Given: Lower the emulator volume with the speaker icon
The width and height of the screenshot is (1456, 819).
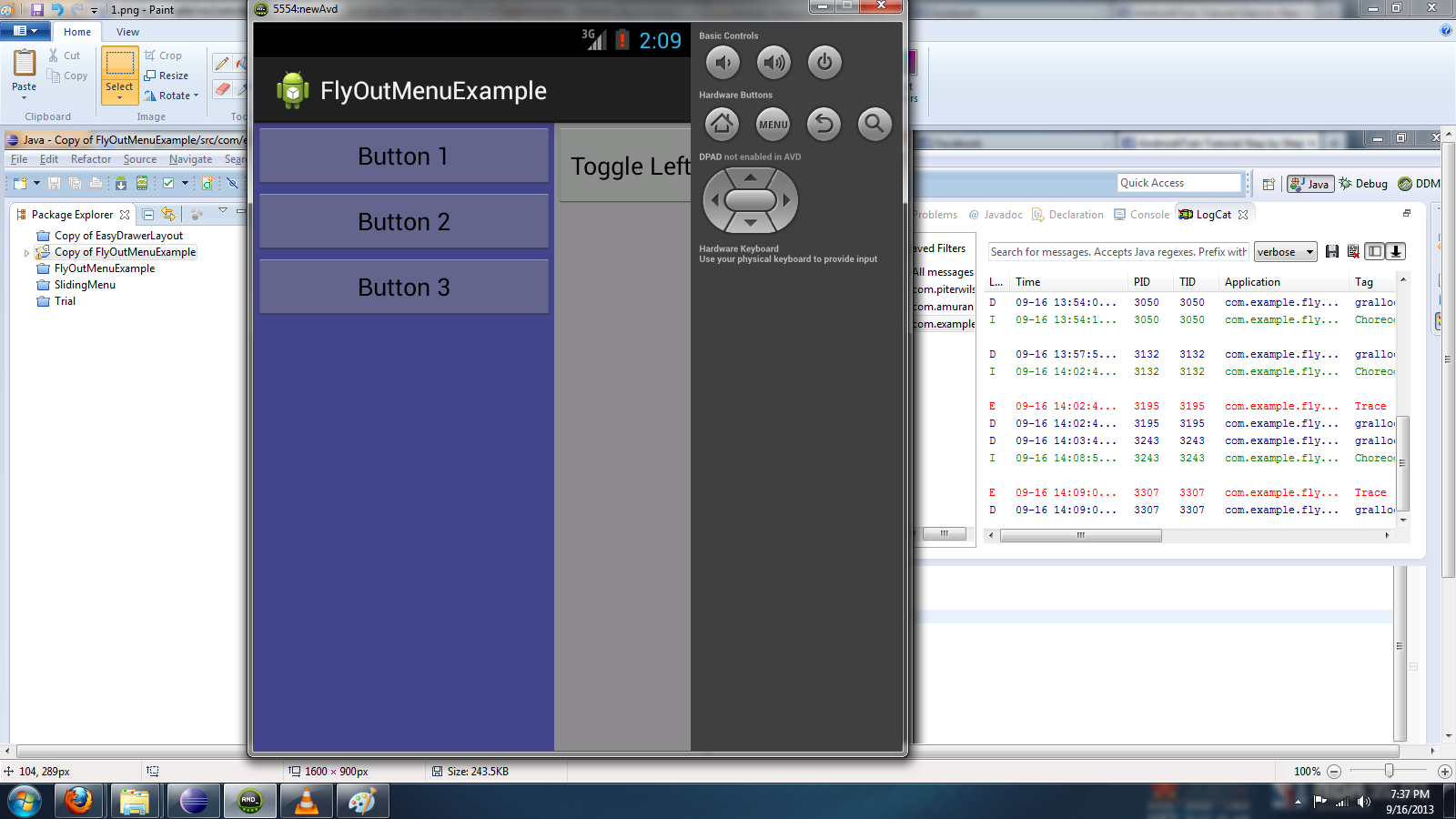Looking at the screenshot, I should [723, 63].
